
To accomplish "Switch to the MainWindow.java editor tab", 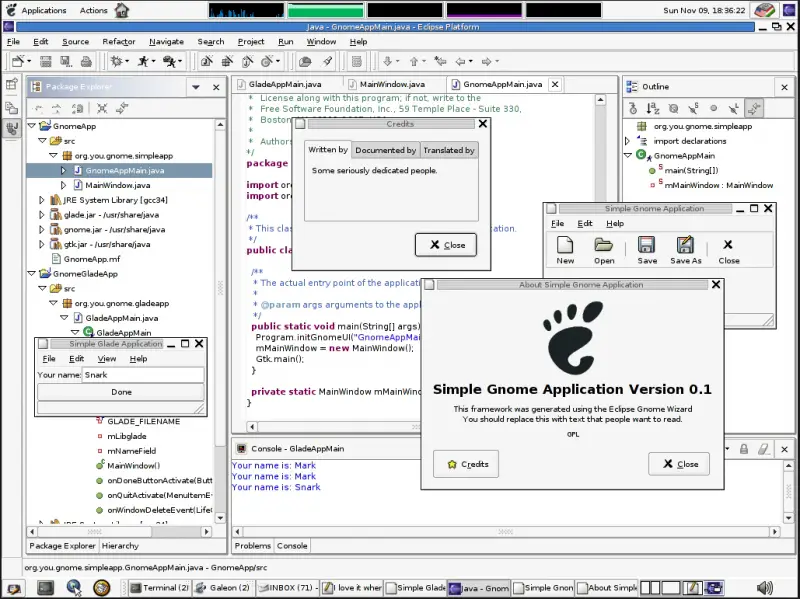I will [392, 84].
